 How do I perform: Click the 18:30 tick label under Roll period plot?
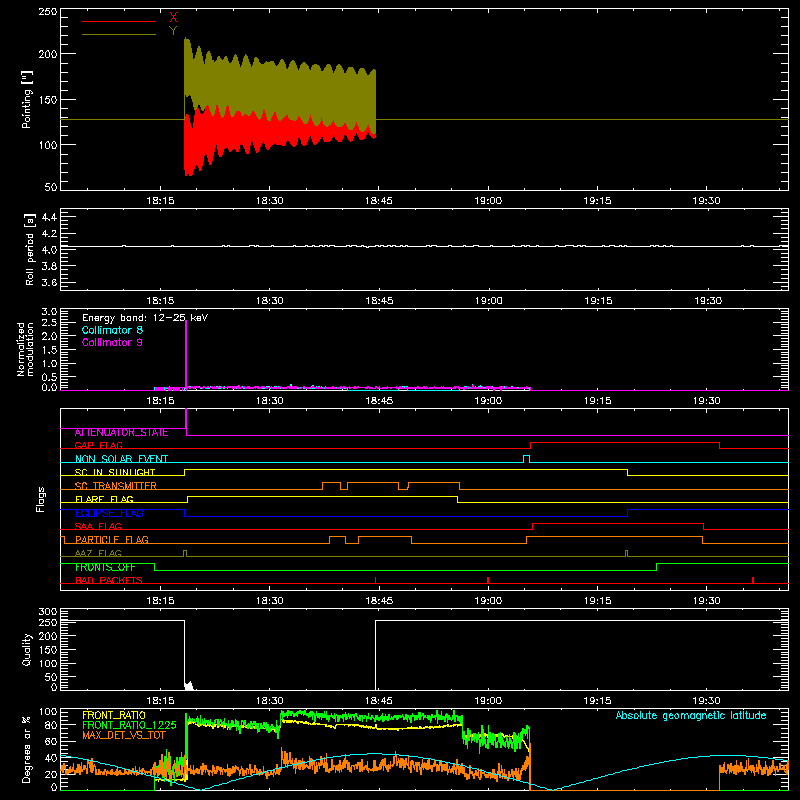pos(269,301)
